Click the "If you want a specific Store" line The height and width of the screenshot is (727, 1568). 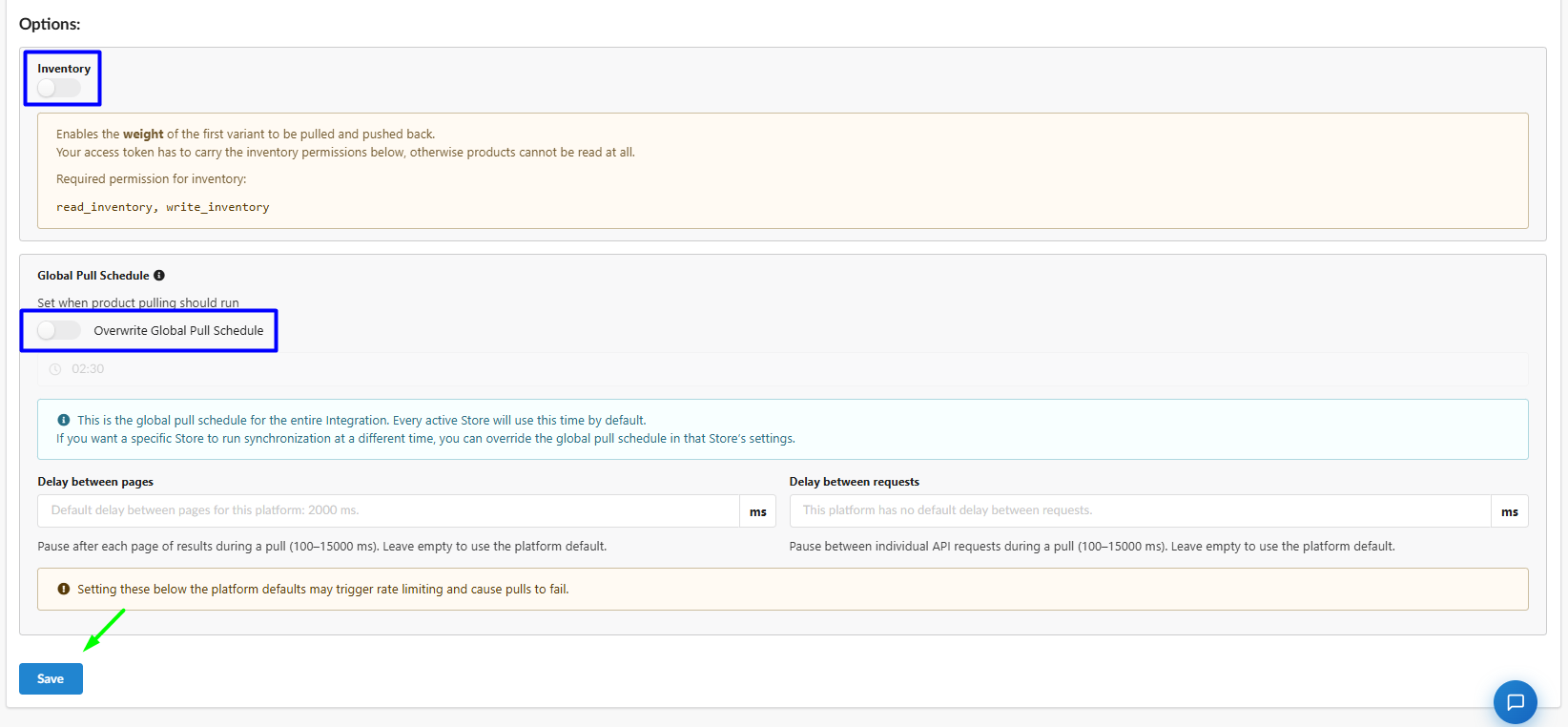[x=425, y=439]
